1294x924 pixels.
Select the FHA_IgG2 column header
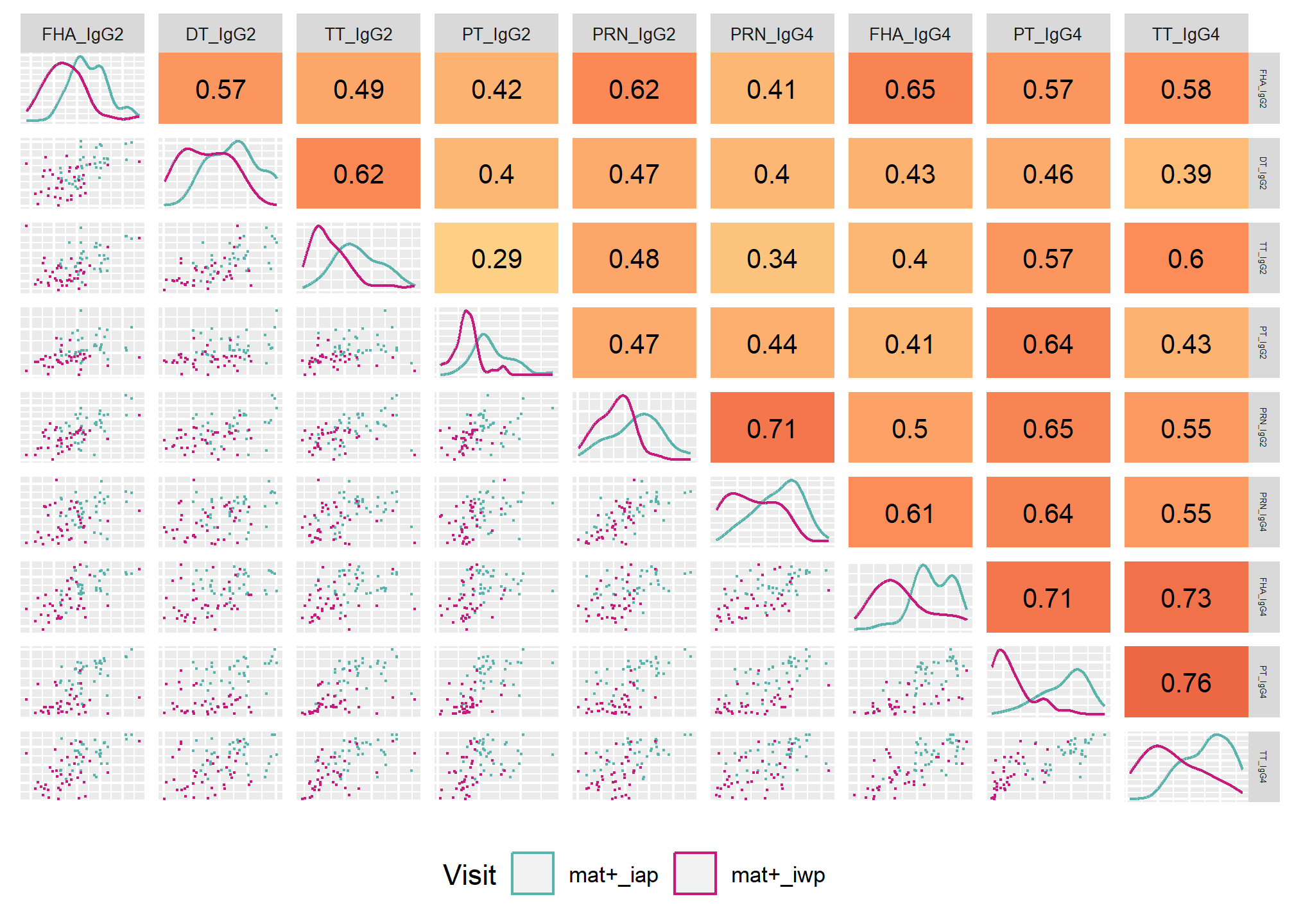[82, 33]
